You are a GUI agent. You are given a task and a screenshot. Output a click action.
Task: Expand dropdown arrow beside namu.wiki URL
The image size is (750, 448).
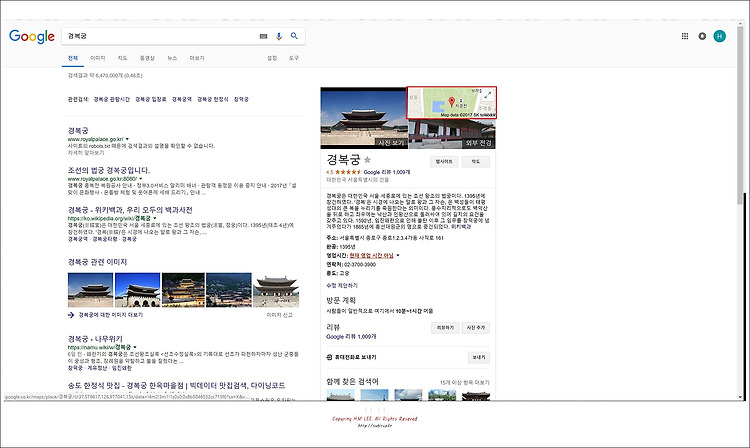[x=135, y=347]
